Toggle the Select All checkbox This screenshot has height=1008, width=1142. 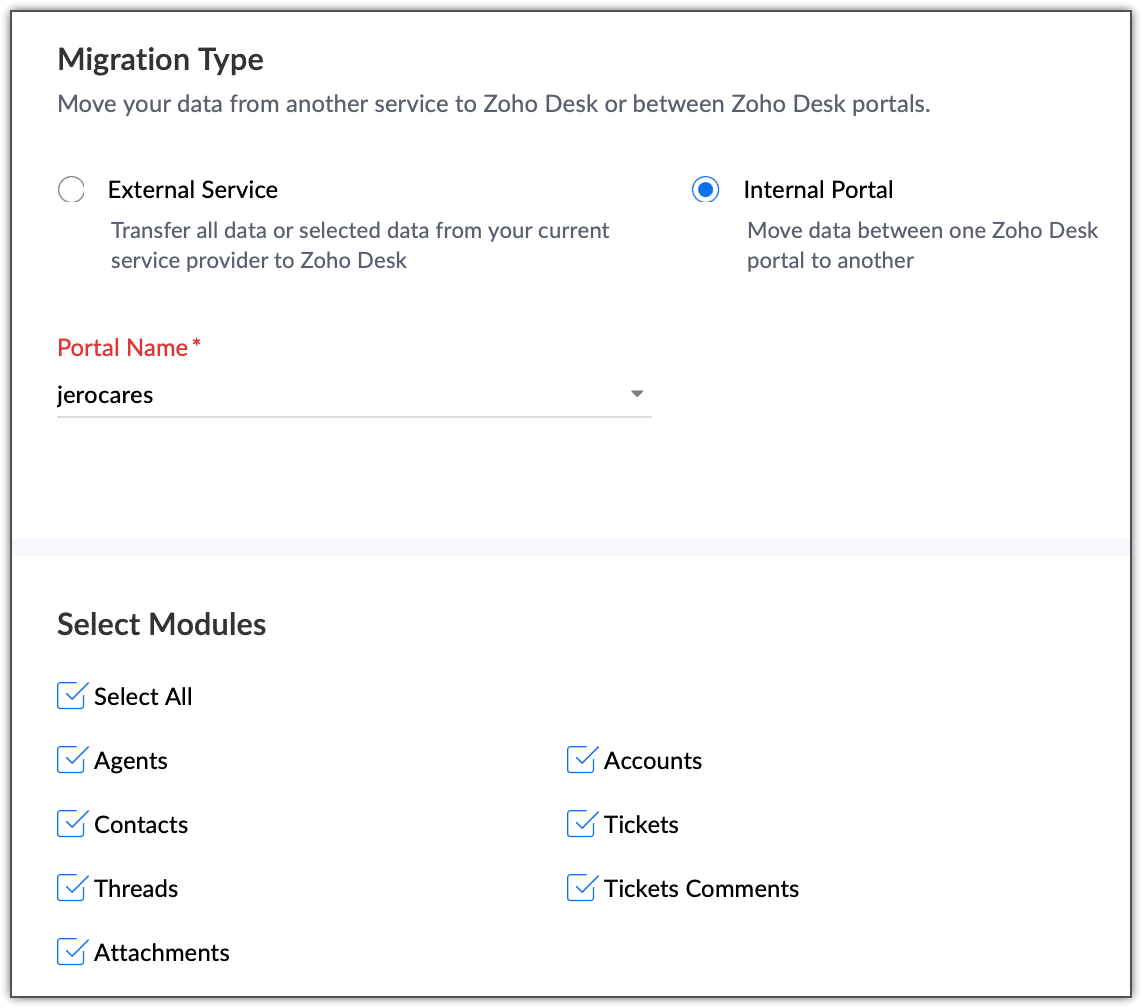[x=71, y=696]
